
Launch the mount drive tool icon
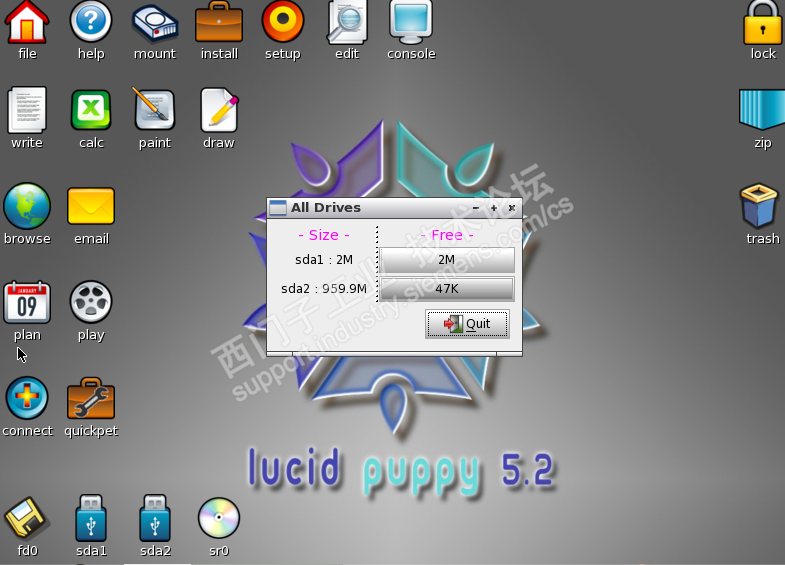tap(155, 24)
